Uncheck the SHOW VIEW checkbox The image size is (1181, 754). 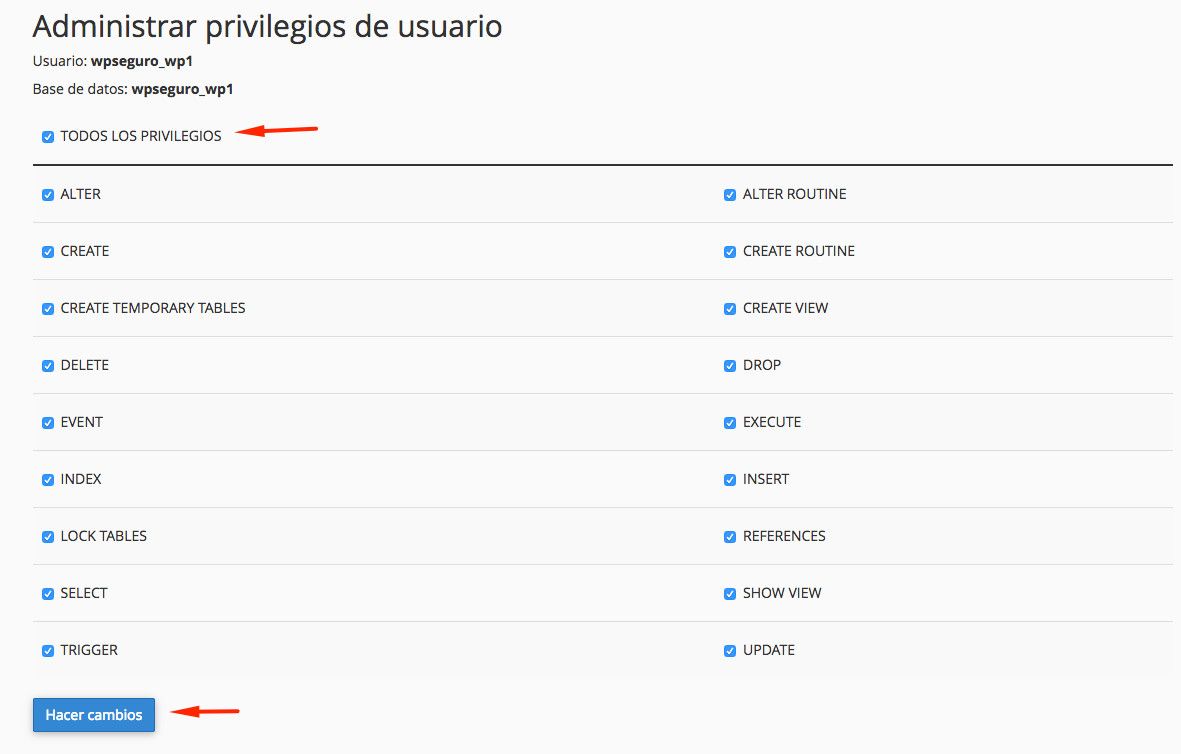coord(730,594)
